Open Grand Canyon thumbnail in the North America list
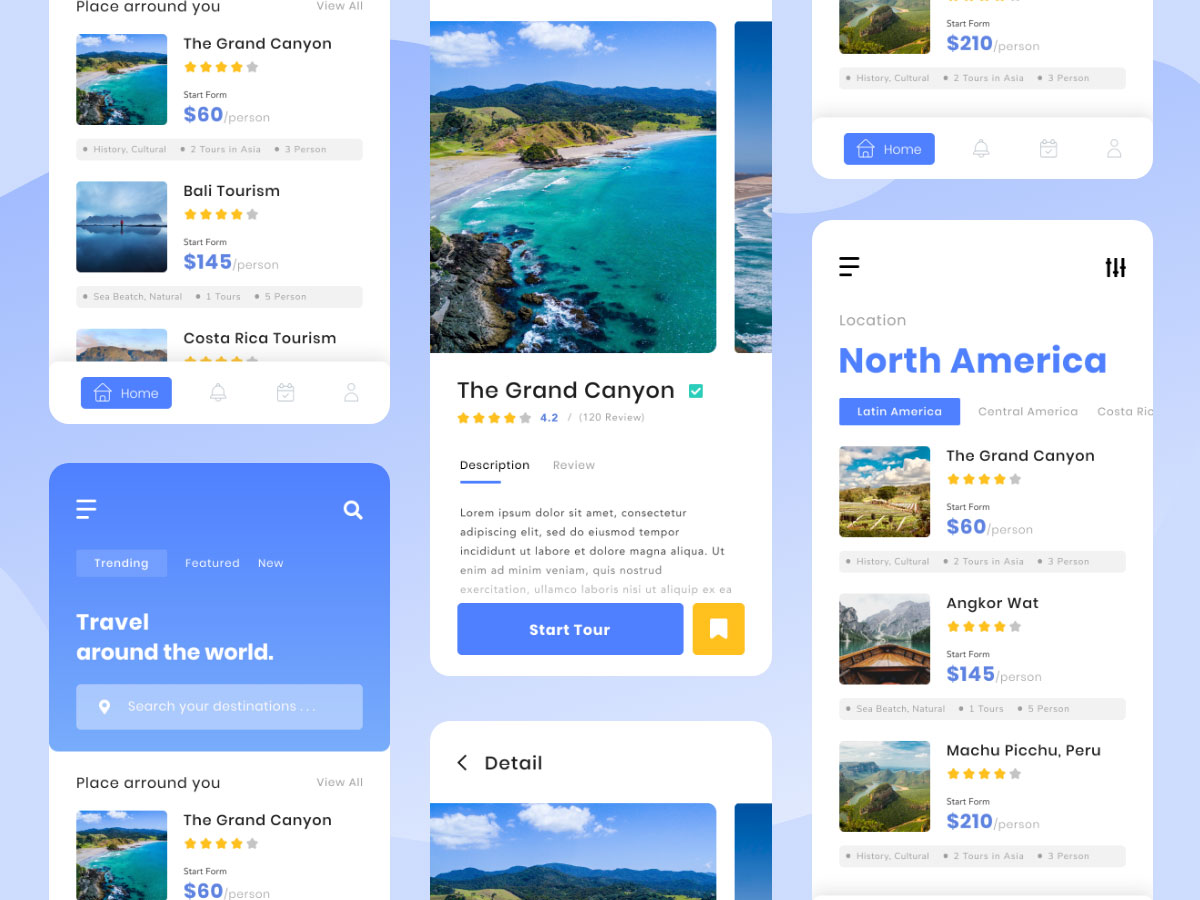 point(884,492)
